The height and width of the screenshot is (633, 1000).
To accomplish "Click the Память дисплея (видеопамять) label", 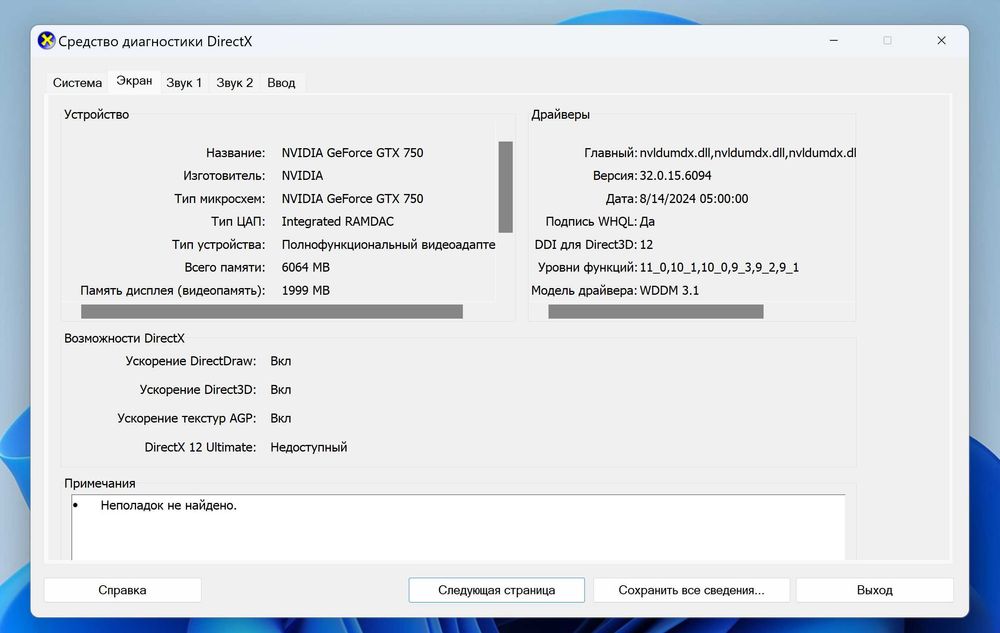I will [x=173, y=291].
